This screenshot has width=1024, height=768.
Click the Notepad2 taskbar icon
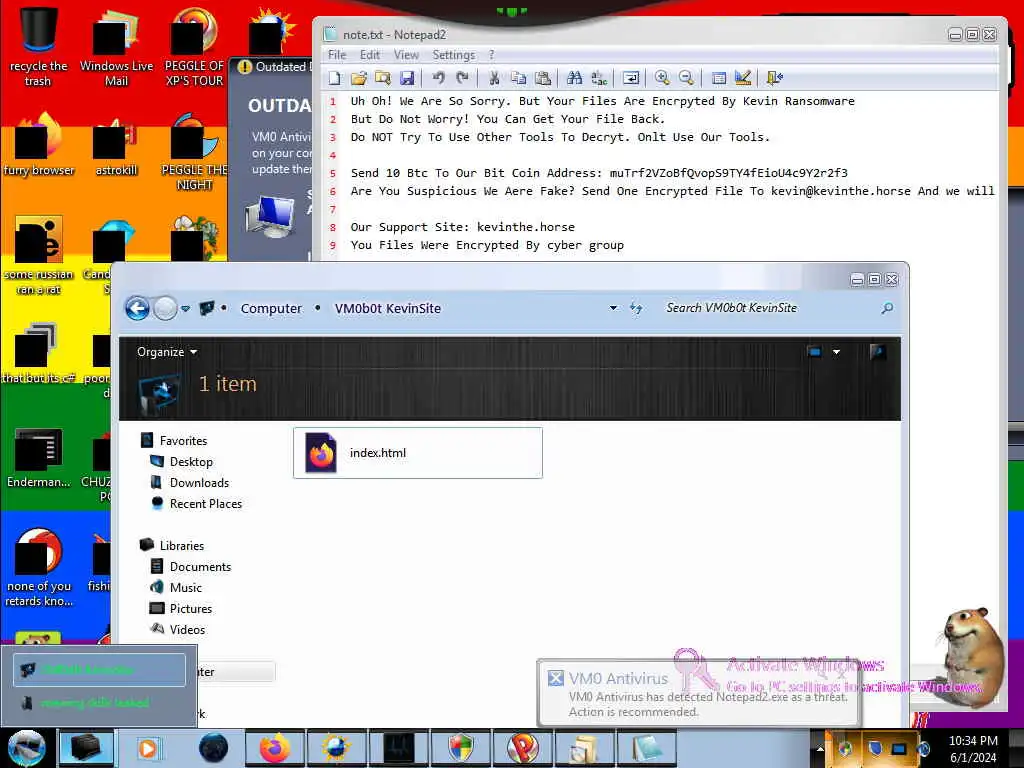click(x=647, y=748)
